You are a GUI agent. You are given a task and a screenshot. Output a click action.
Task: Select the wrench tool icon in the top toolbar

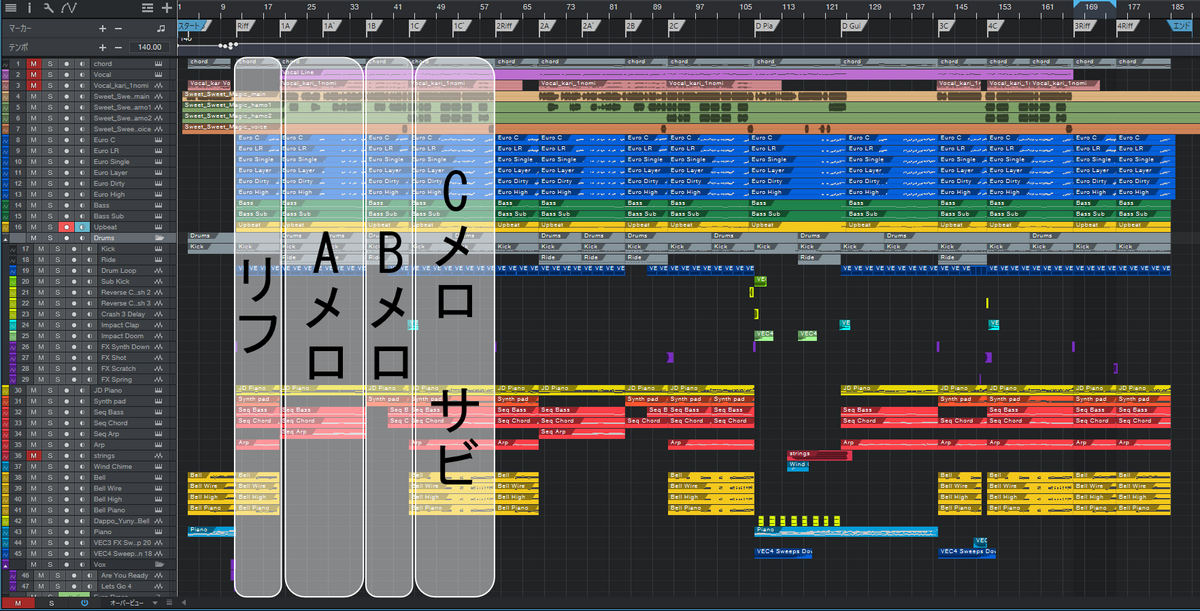pyautogui.click(x=47, y=8)
